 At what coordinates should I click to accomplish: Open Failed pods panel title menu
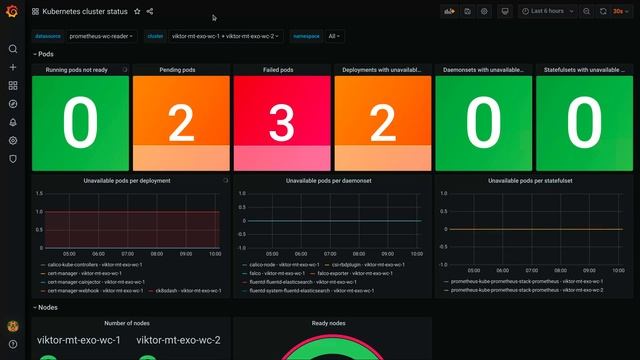(278, 70)
